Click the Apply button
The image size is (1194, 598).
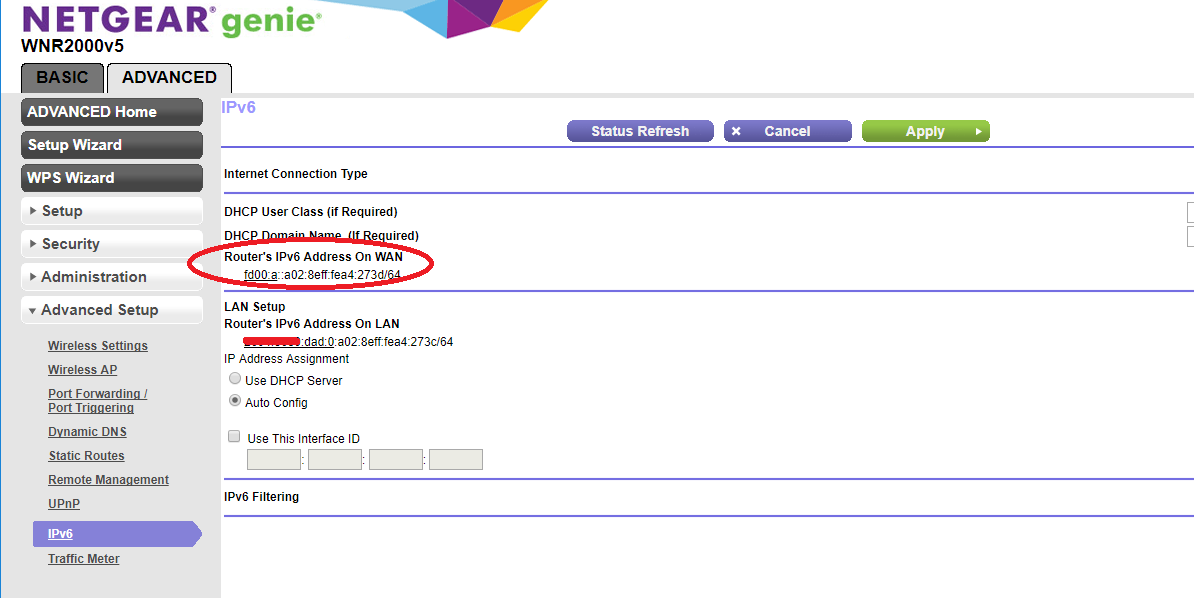pyautogui.click(x=925, y=130)
